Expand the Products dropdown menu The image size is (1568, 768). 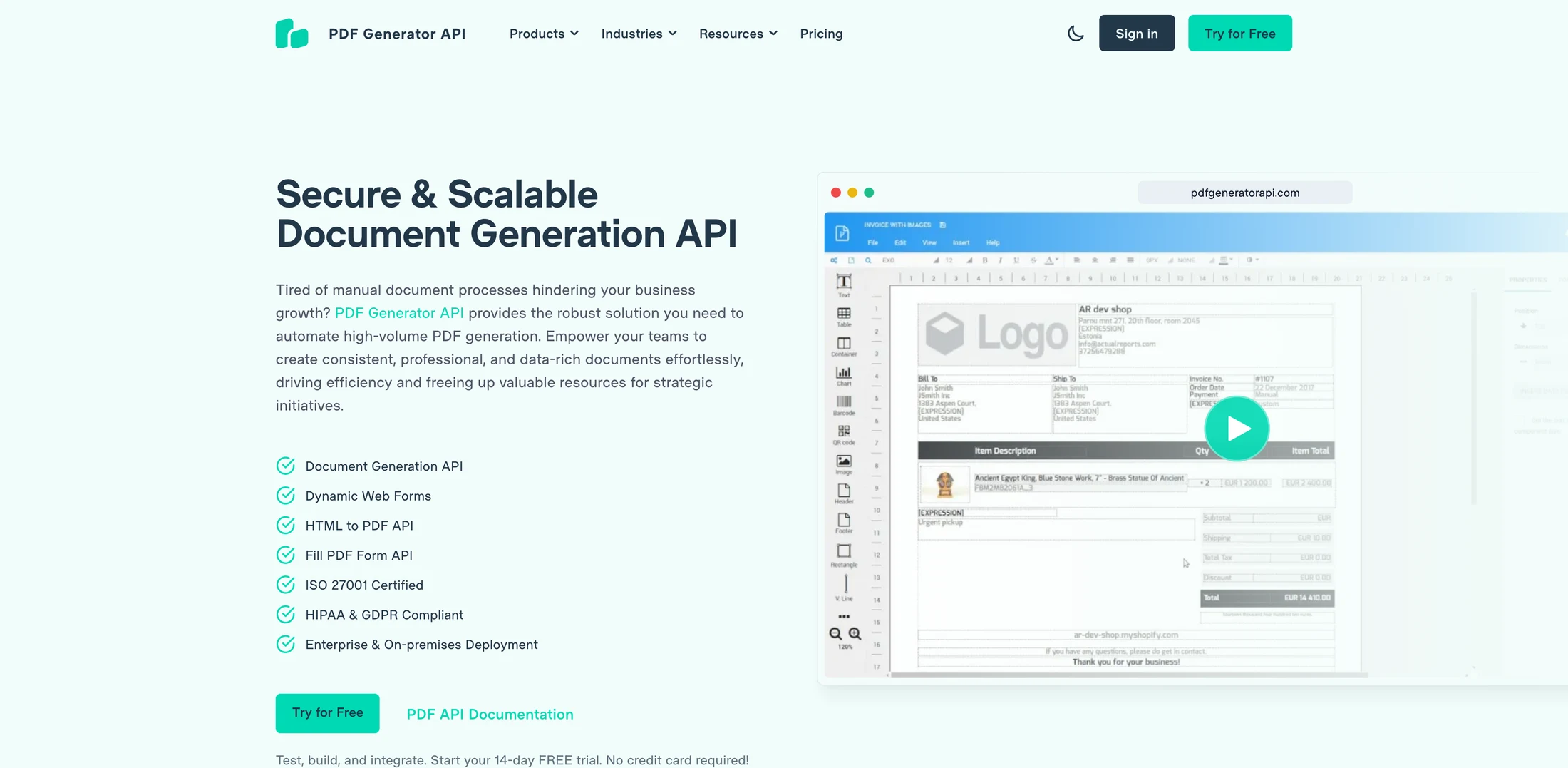[544, 34]
